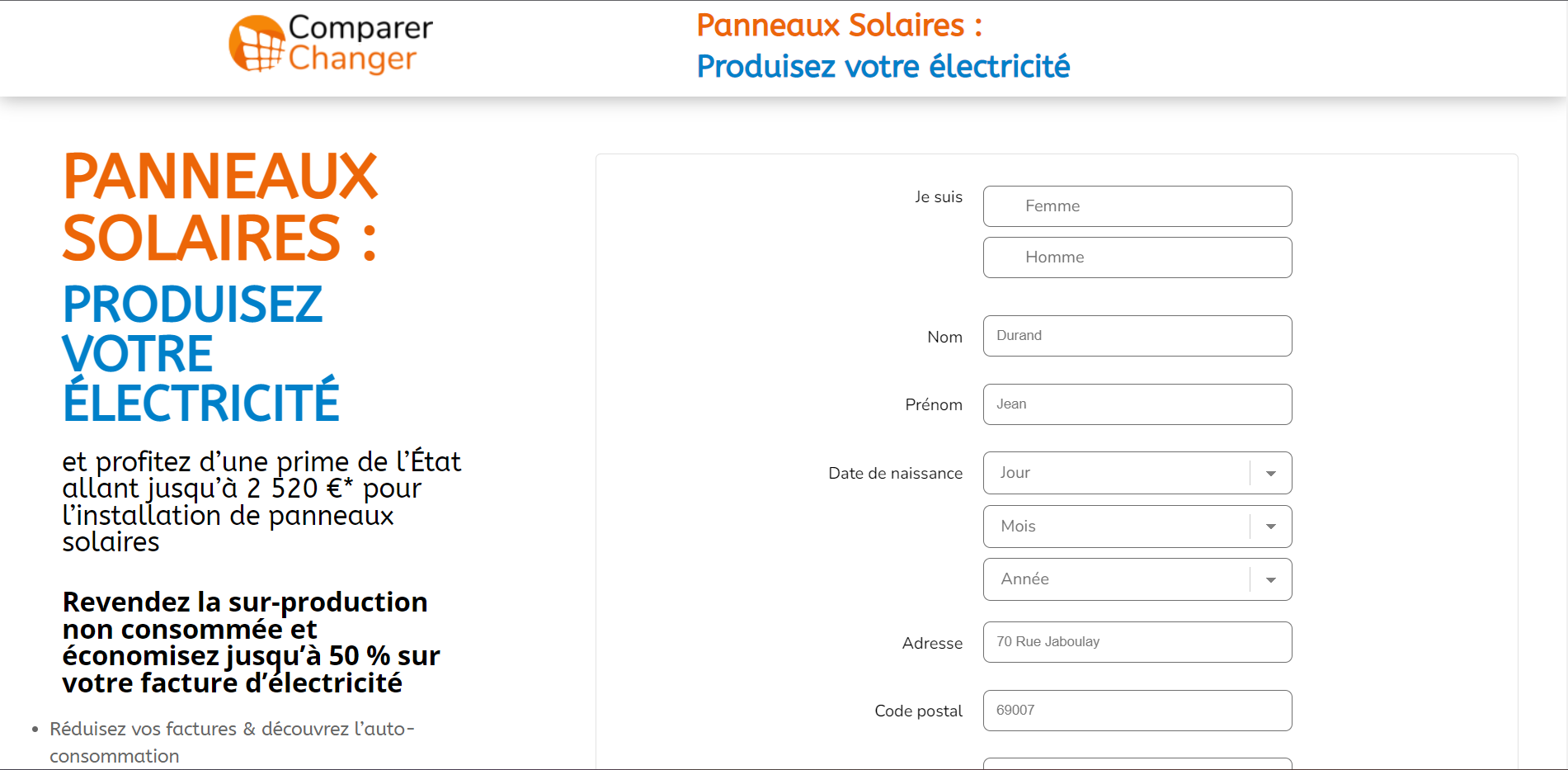Open the Mois dropdown
The height and width of the screenshot is (770, 1568).
pos(1137,527)
